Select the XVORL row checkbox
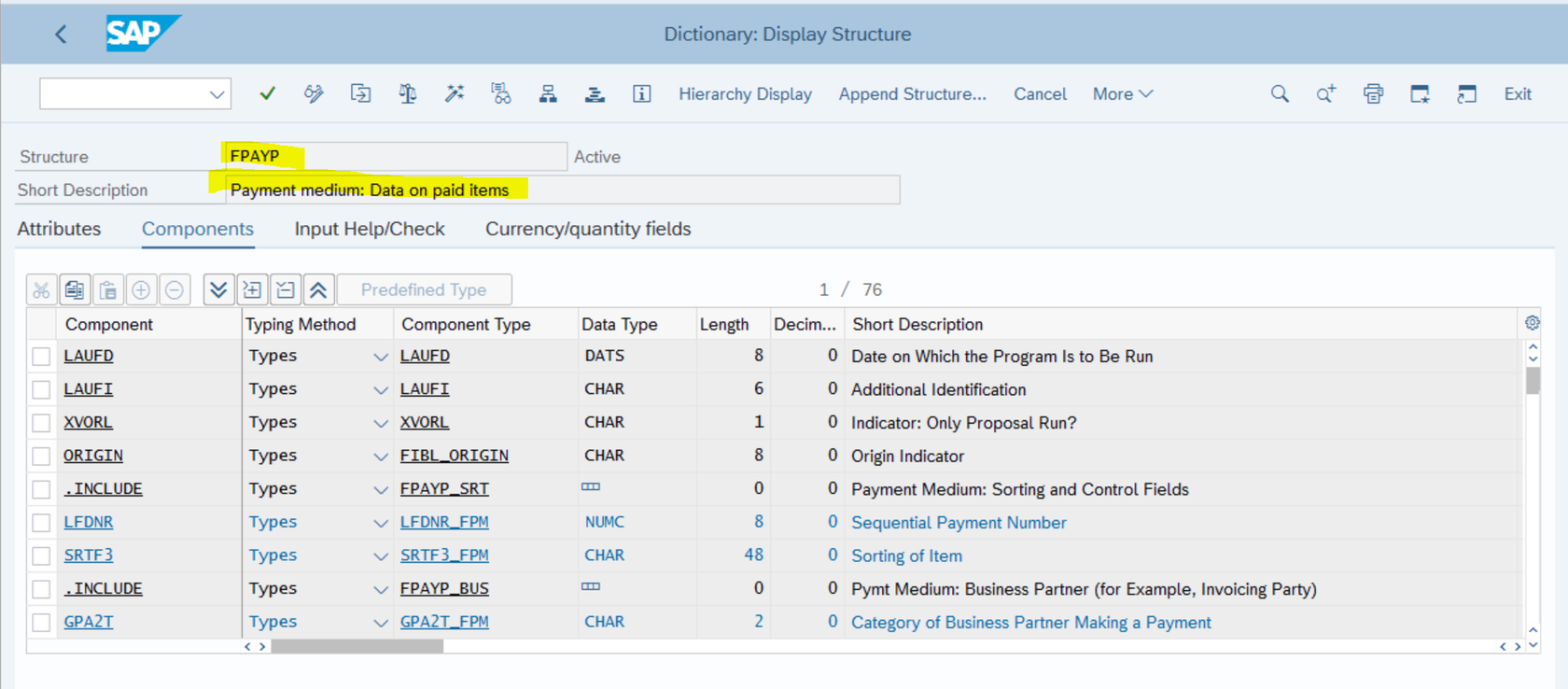Image resolution: width=1568 pixels, height=689 pixels. (41, 423)
